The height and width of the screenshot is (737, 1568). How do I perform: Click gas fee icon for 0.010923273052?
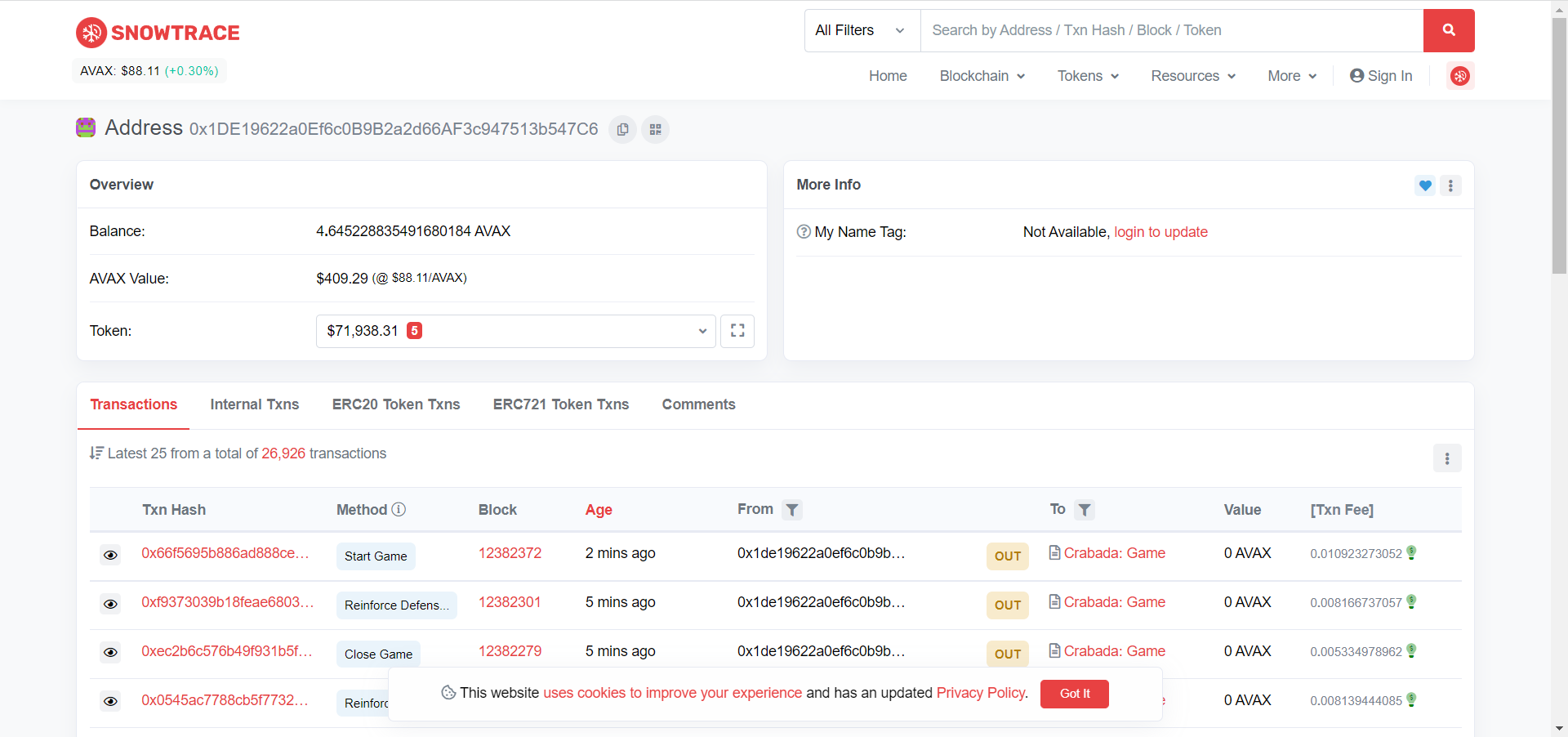(x=1411, y=552)
